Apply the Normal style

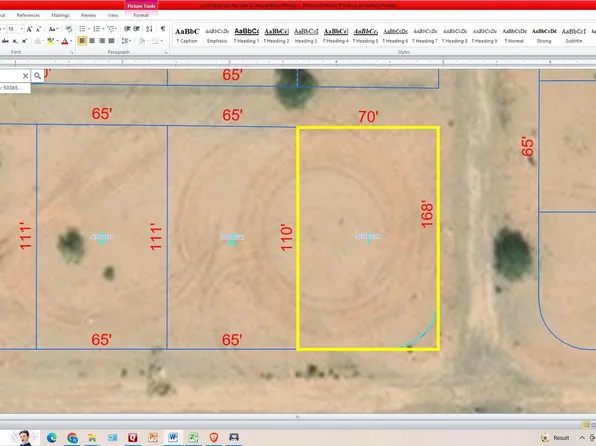(x=514, y=35)
